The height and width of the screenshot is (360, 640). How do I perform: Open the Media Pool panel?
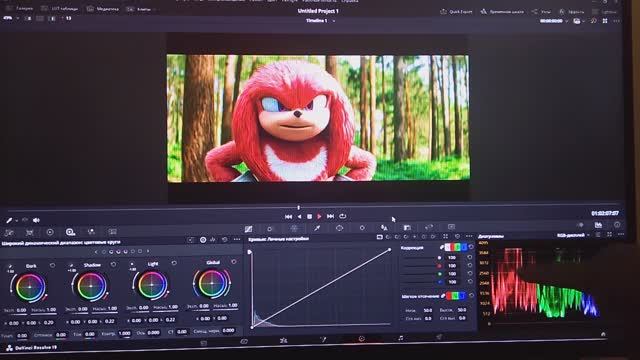tap(103, 8)
